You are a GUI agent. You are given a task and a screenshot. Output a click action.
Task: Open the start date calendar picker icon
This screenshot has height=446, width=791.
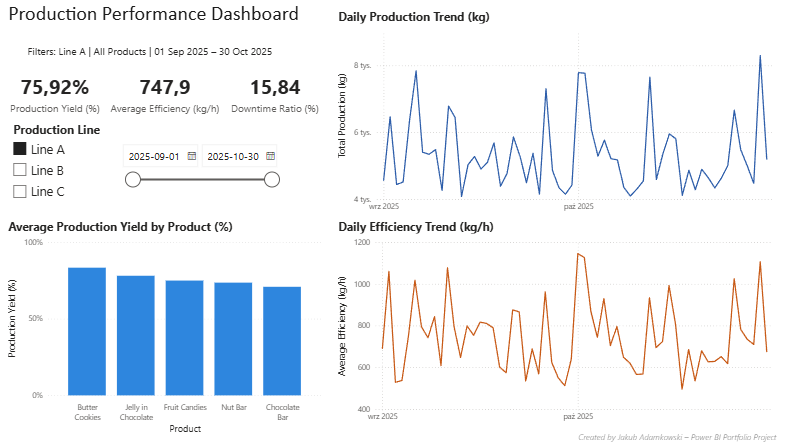pyautogui.click(x=192, y=156)
